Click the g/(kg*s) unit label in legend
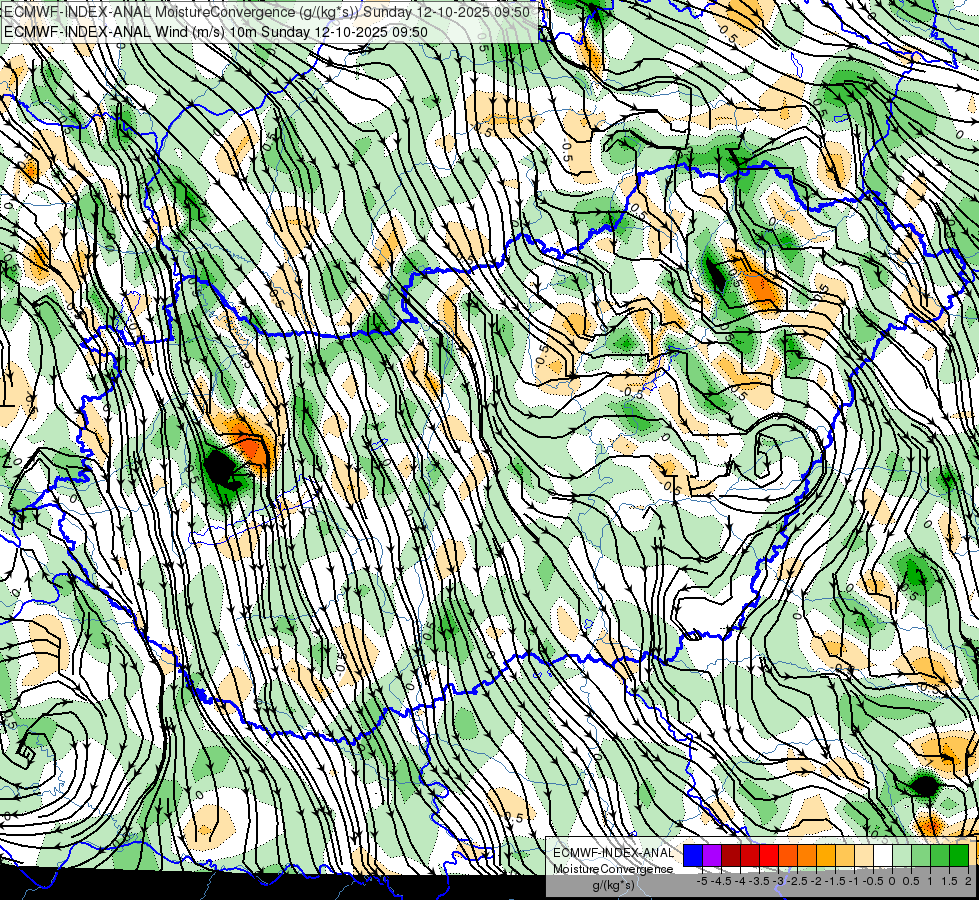 613,885
